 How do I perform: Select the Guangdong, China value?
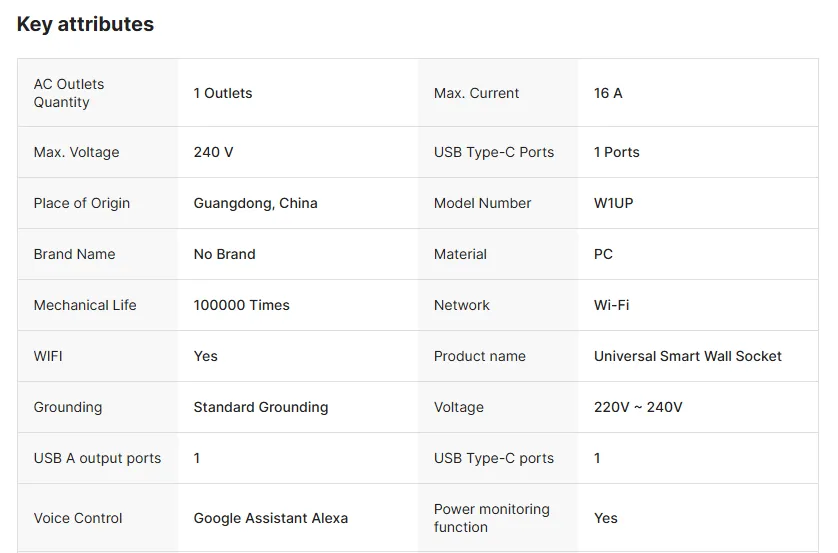(x=255, y=203)
